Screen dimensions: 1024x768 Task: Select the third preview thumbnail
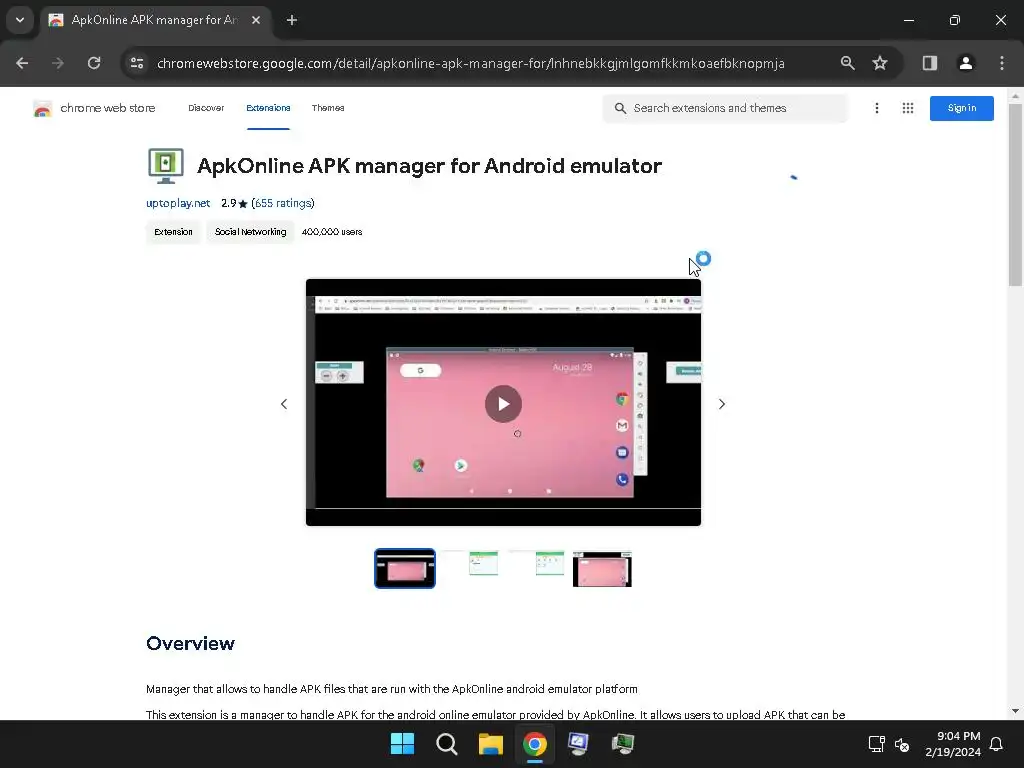pyautogui.click(x=537, y=564)
